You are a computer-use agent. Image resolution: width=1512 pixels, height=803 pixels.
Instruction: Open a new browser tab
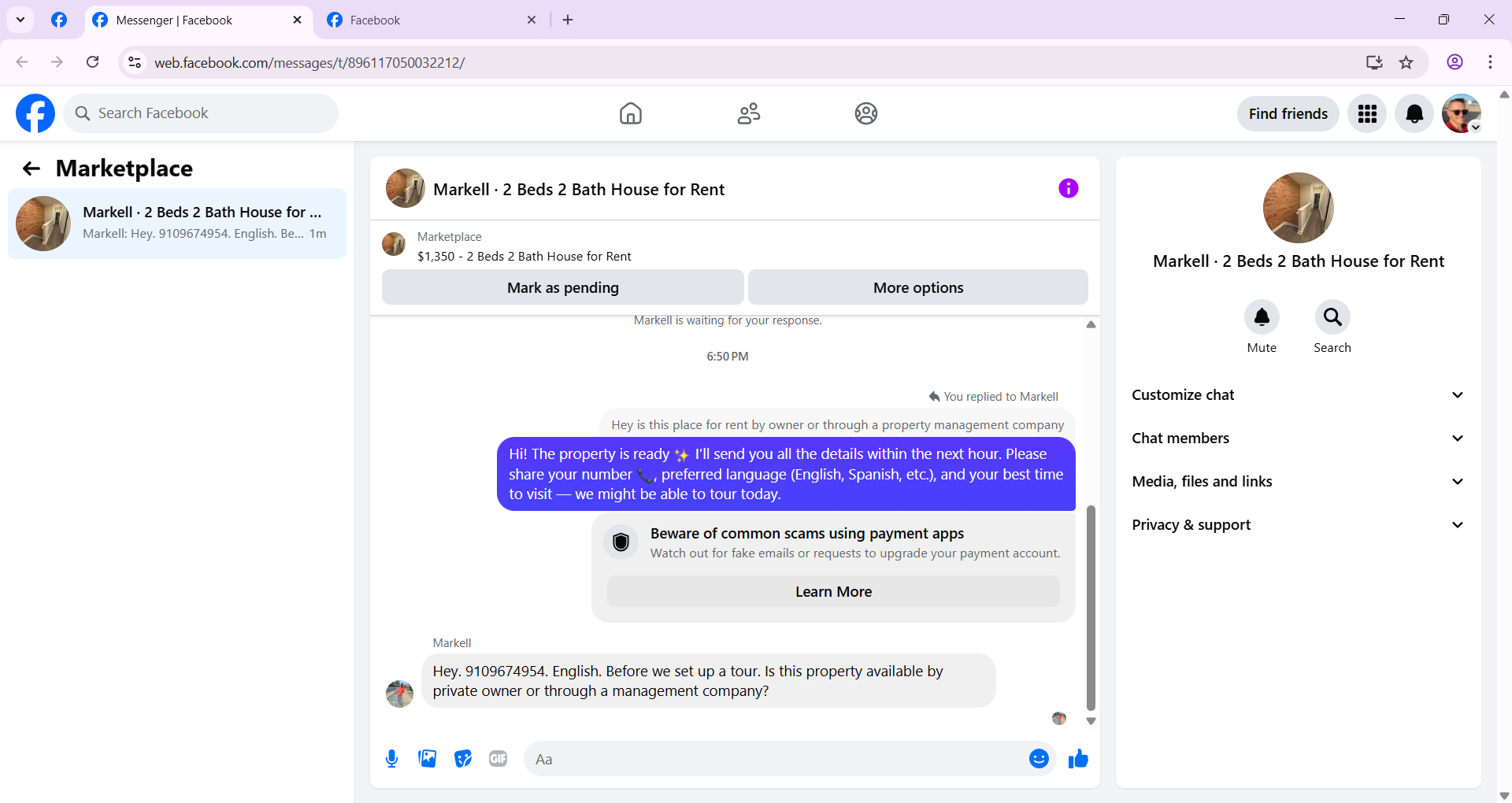coord(568,20)
